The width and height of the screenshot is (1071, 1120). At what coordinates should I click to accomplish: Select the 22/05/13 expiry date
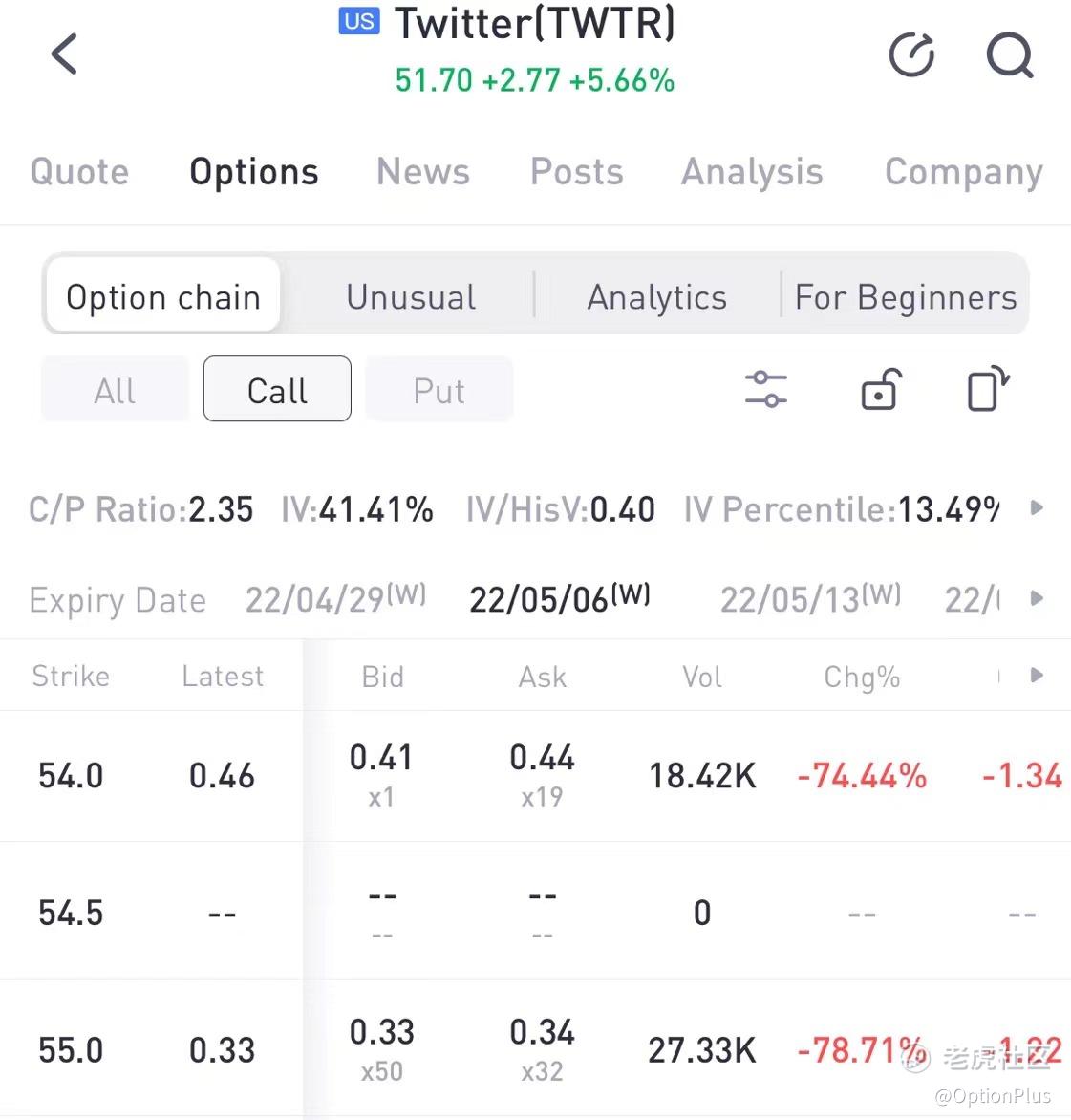pos(810,599)
